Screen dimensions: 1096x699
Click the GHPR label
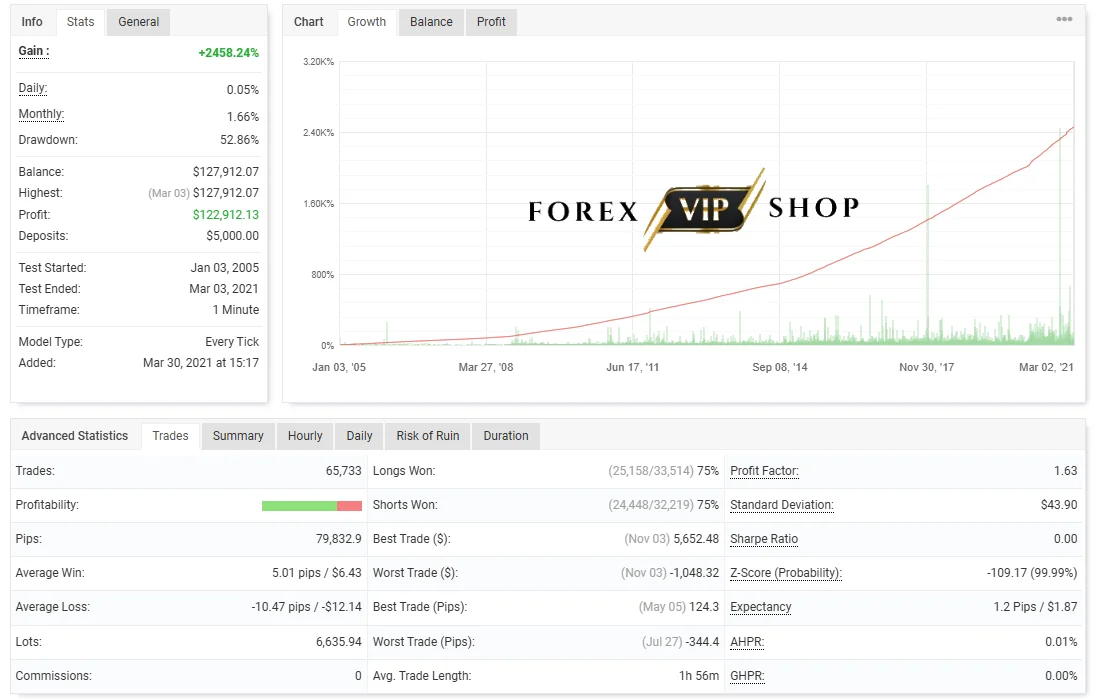point(747,676)
